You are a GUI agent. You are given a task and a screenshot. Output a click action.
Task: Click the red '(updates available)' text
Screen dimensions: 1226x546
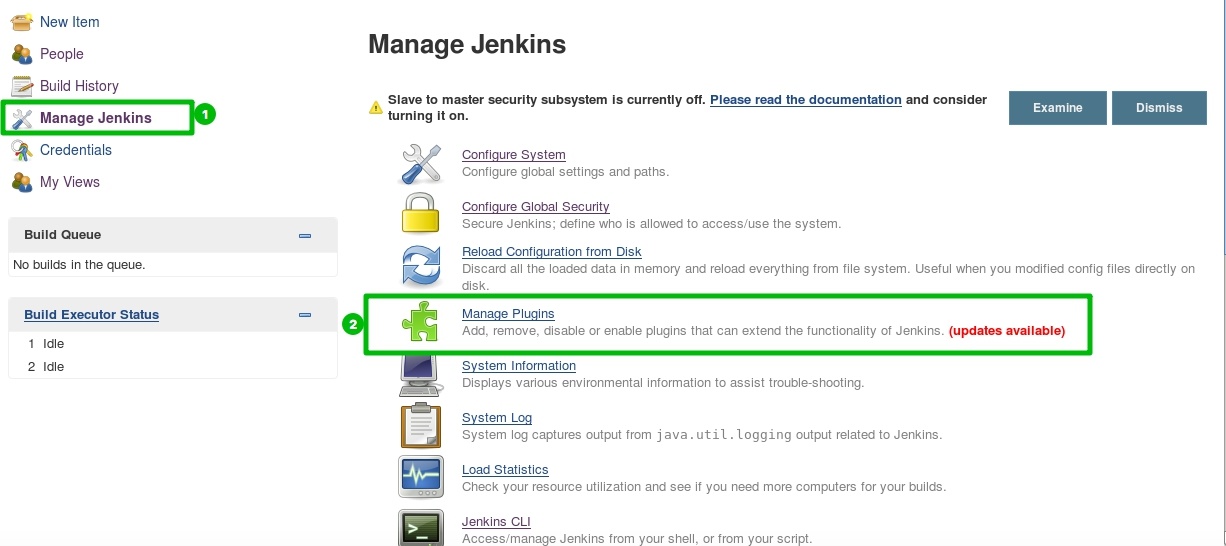[x=1007, y=331]
